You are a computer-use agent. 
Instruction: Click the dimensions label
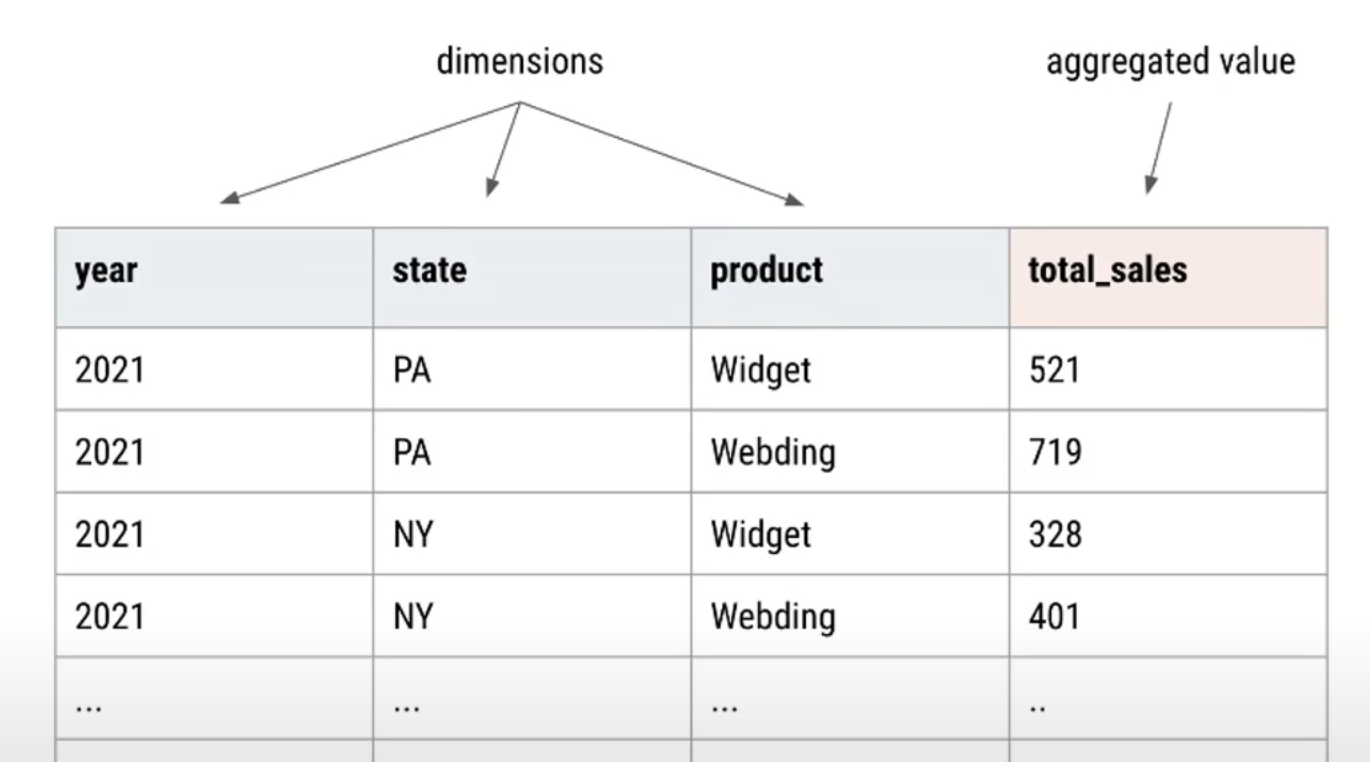coord(520,61)
